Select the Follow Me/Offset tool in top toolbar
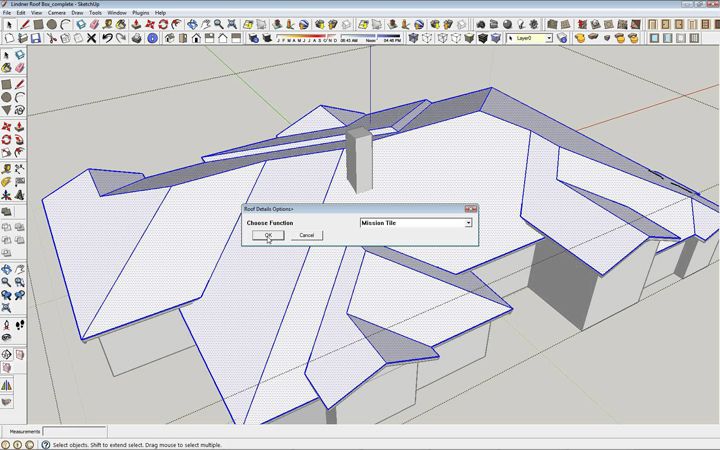This screenshot has height=450, width=720. point(176,24)
